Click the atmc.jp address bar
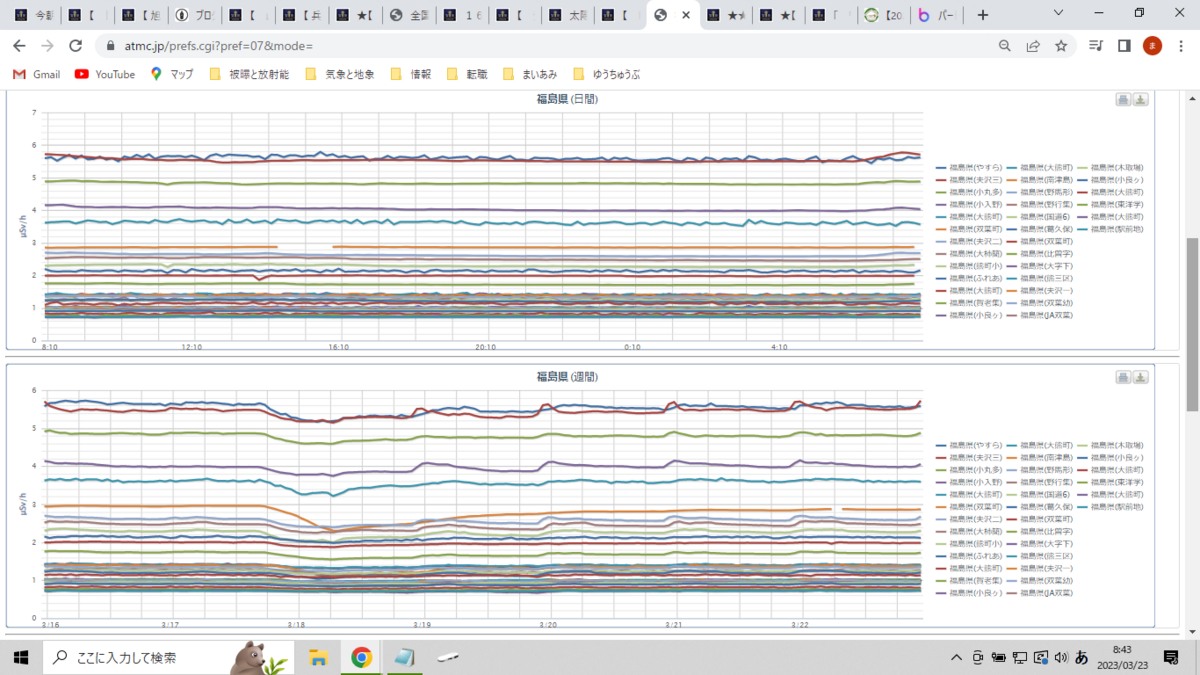 coord(550,46)
